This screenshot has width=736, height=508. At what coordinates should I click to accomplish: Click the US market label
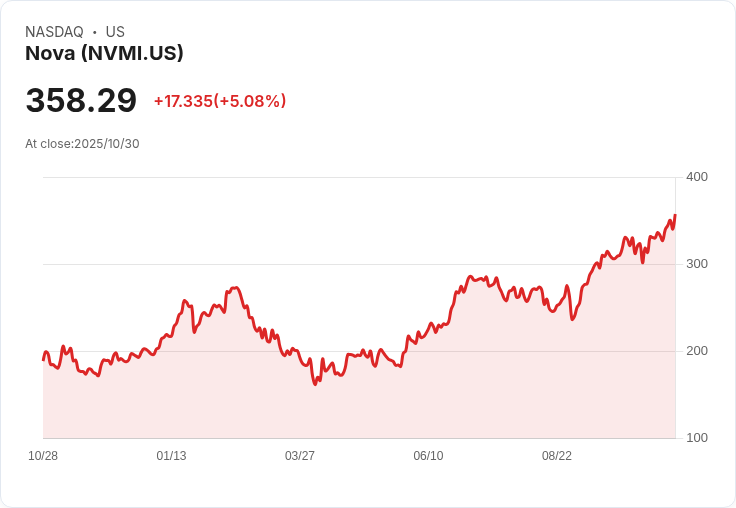[x=115, y=32]
